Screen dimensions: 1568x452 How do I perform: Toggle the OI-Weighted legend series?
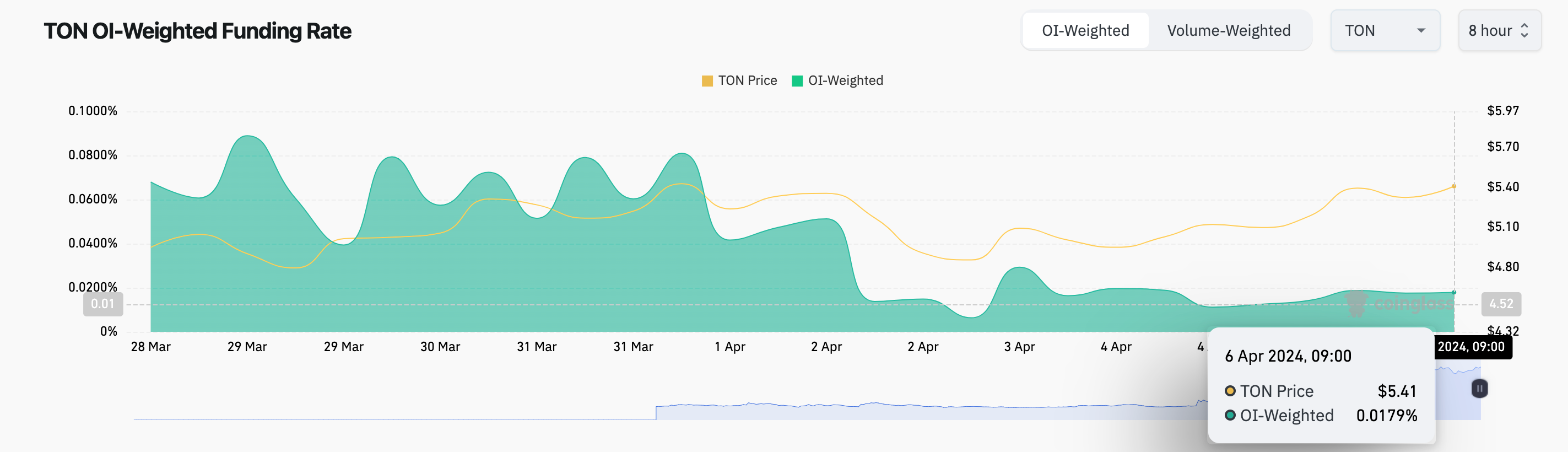click(837, 80)
